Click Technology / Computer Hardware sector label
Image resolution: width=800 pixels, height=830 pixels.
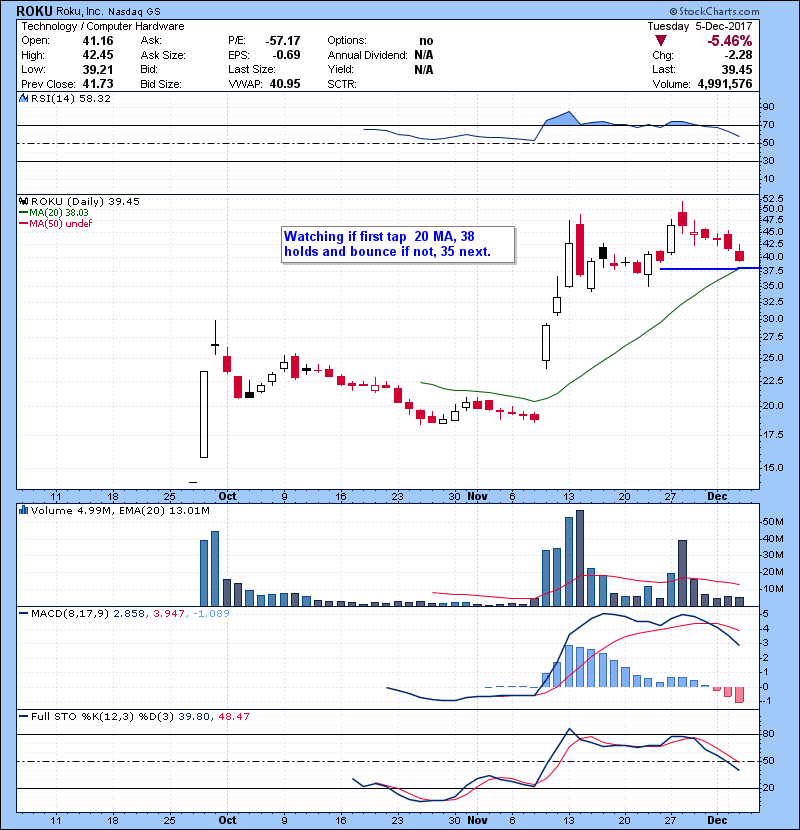click(x=103, y=26)
